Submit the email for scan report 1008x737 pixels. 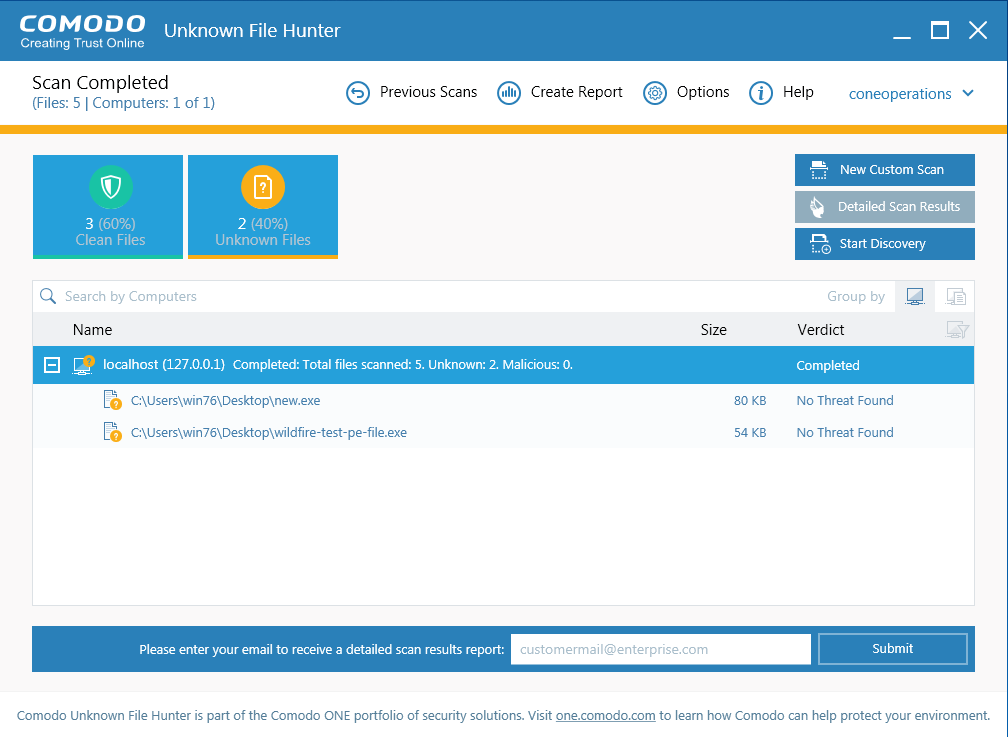tap(892, 649)
